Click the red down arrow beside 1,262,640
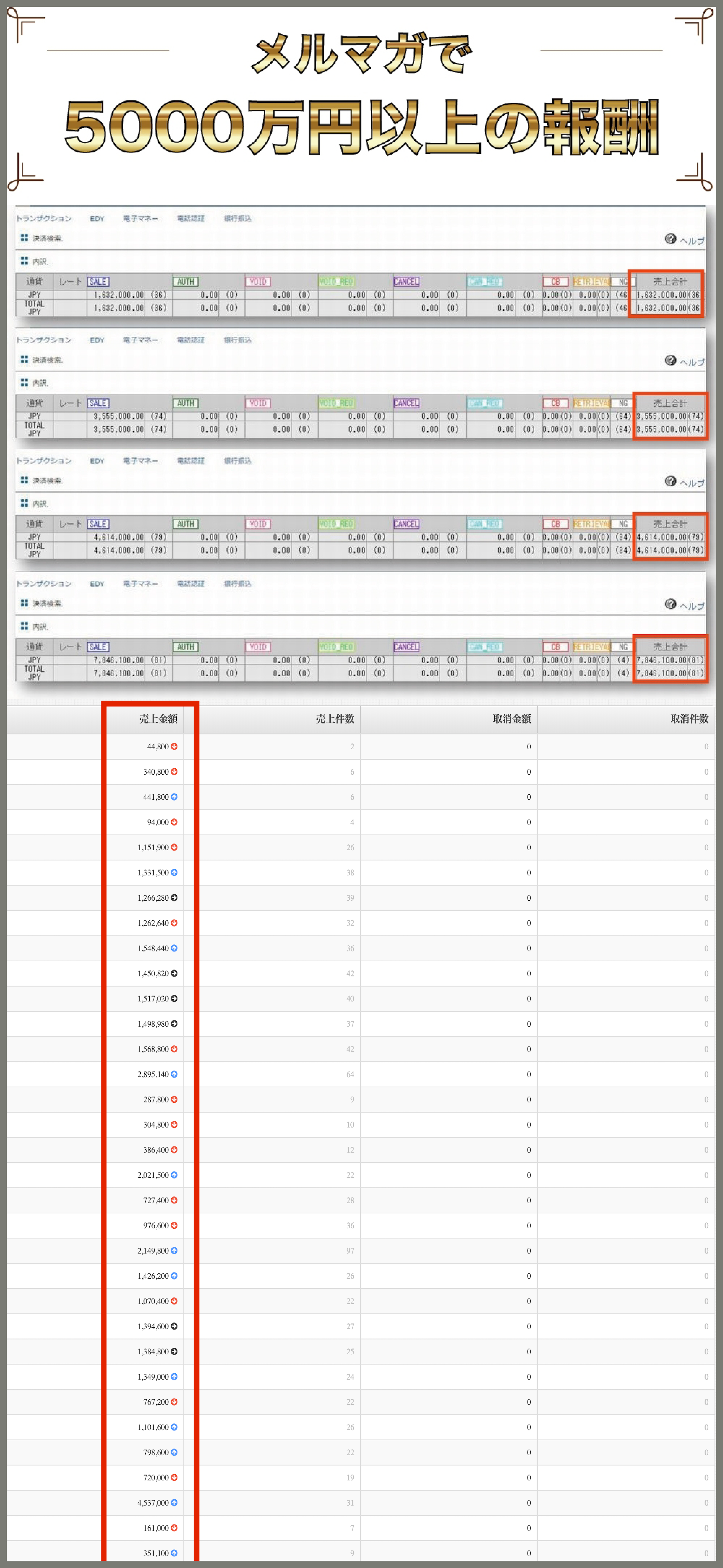This screenshot has height=1568, width=723. coord(174,923)
